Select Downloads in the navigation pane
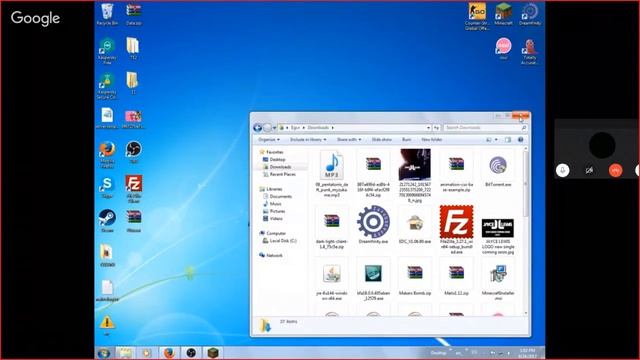This screenshot has width=640, height=360. tap(280, 167)
